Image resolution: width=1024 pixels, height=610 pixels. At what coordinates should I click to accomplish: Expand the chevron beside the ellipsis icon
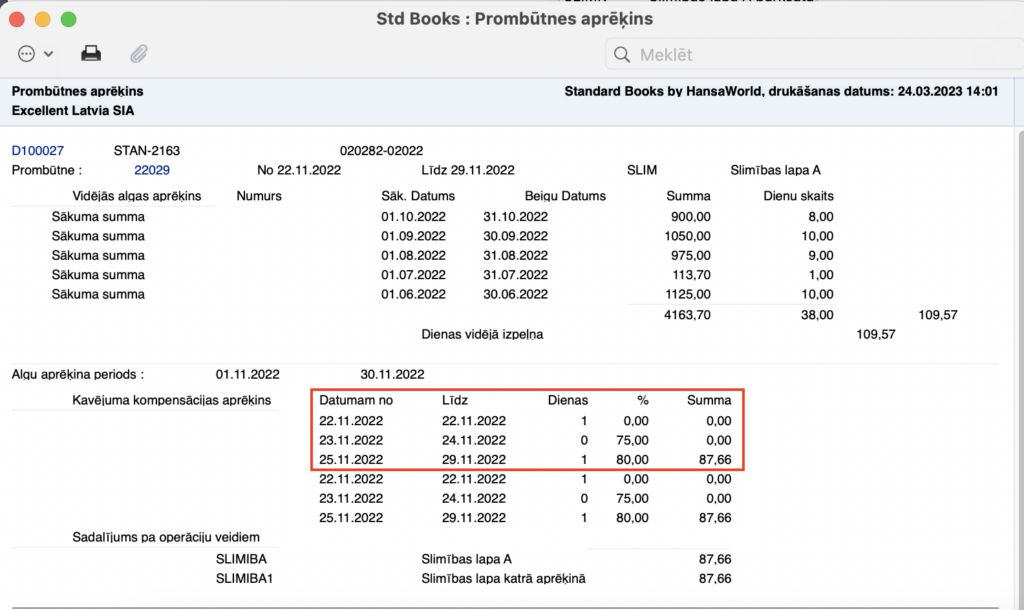tap(48, 54)
